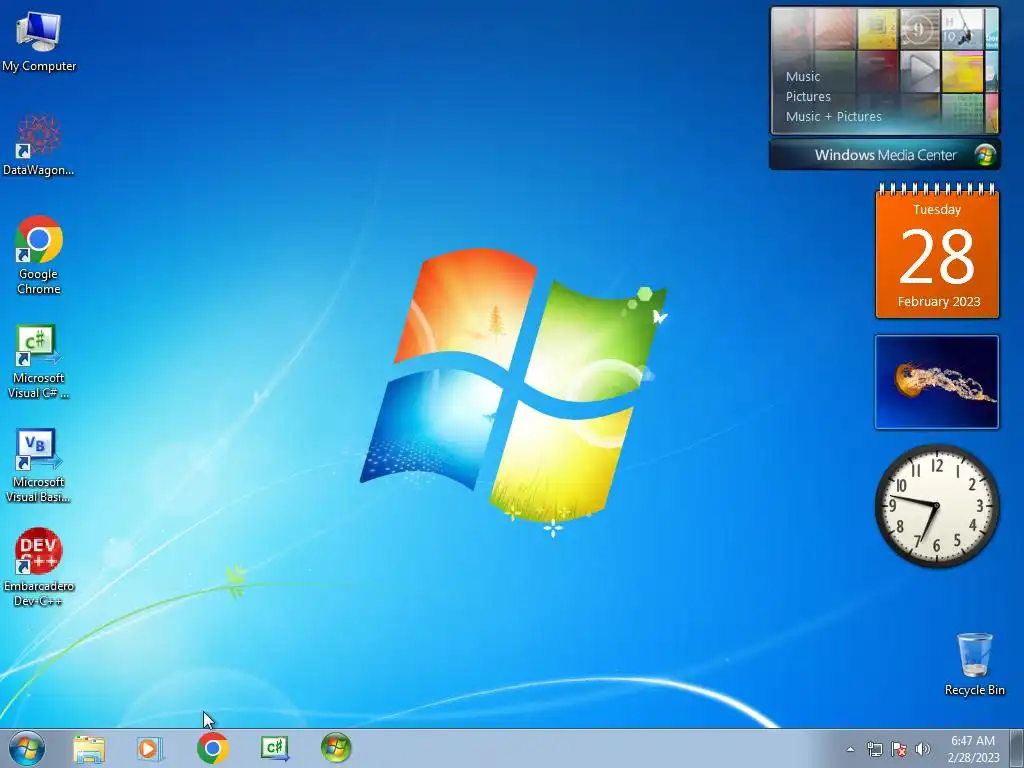This screenshot has height=768, width=1024.
Task: Click the jellyfish slideshow gadget picture
Action: [x=936, y=382]
